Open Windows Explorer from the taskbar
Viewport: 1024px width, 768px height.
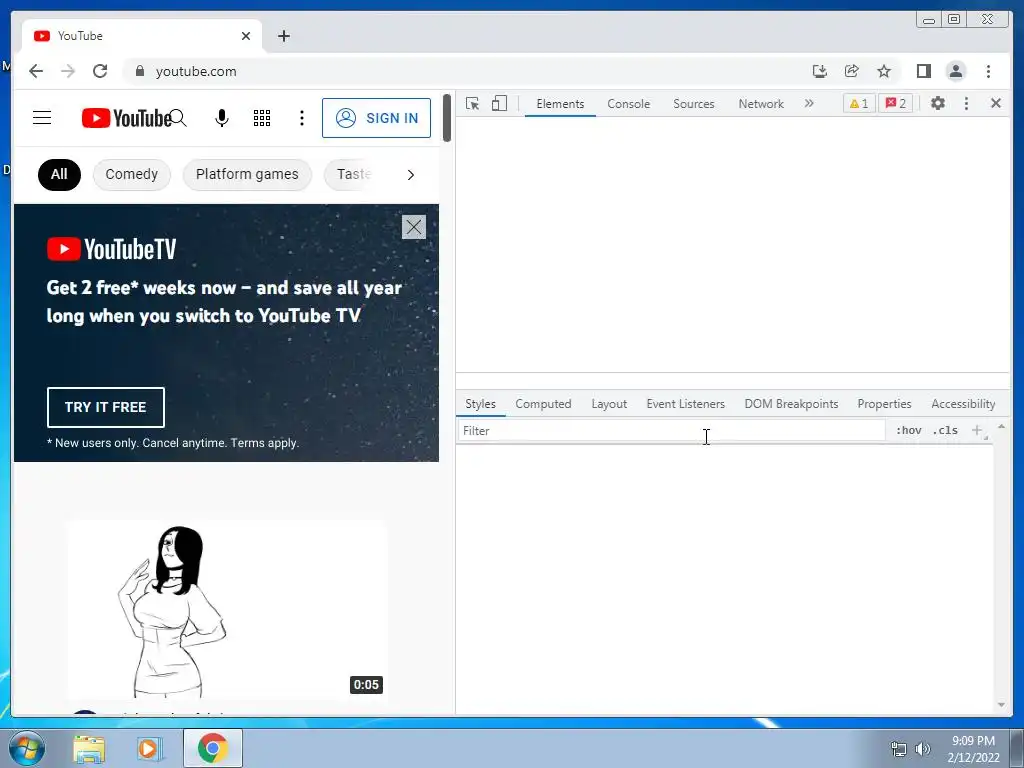click(89, 749)
